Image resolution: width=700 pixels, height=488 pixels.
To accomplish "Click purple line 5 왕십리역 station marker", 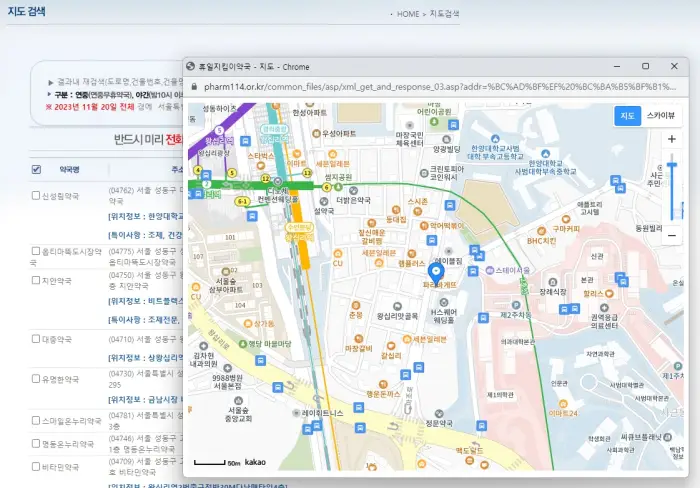I will tap(219, 130).
